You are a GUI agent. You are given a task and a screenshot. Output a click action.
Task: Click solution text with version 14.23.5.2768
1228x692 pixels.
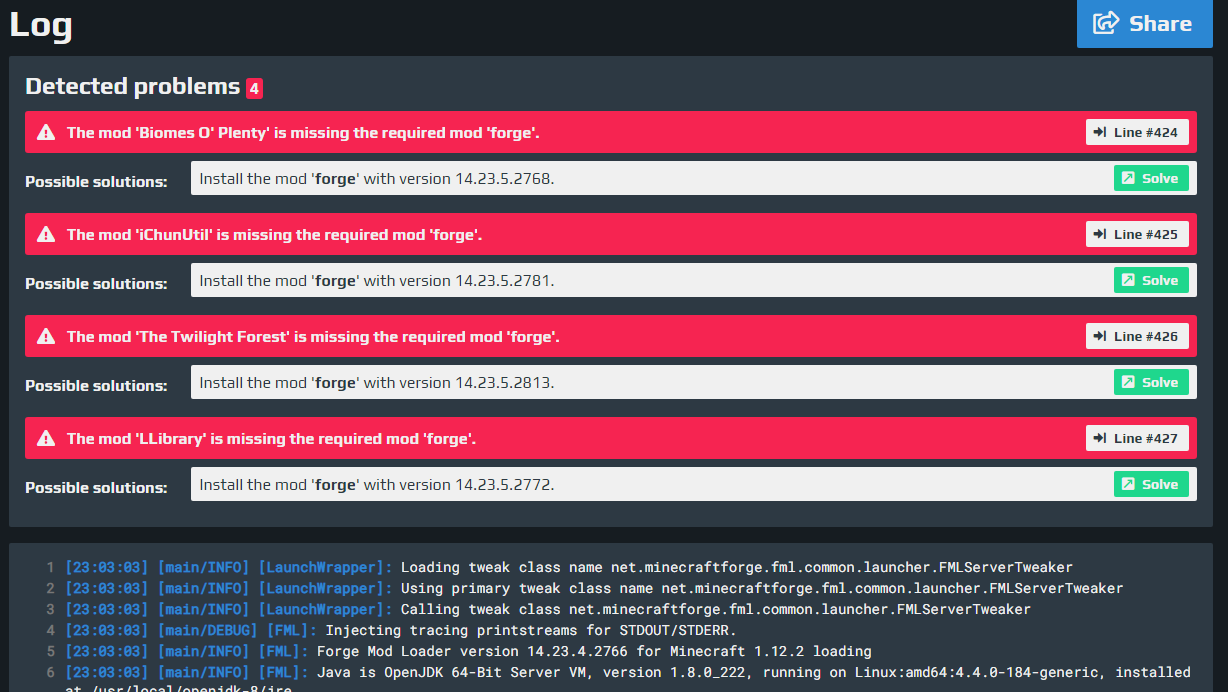[377, 178]
